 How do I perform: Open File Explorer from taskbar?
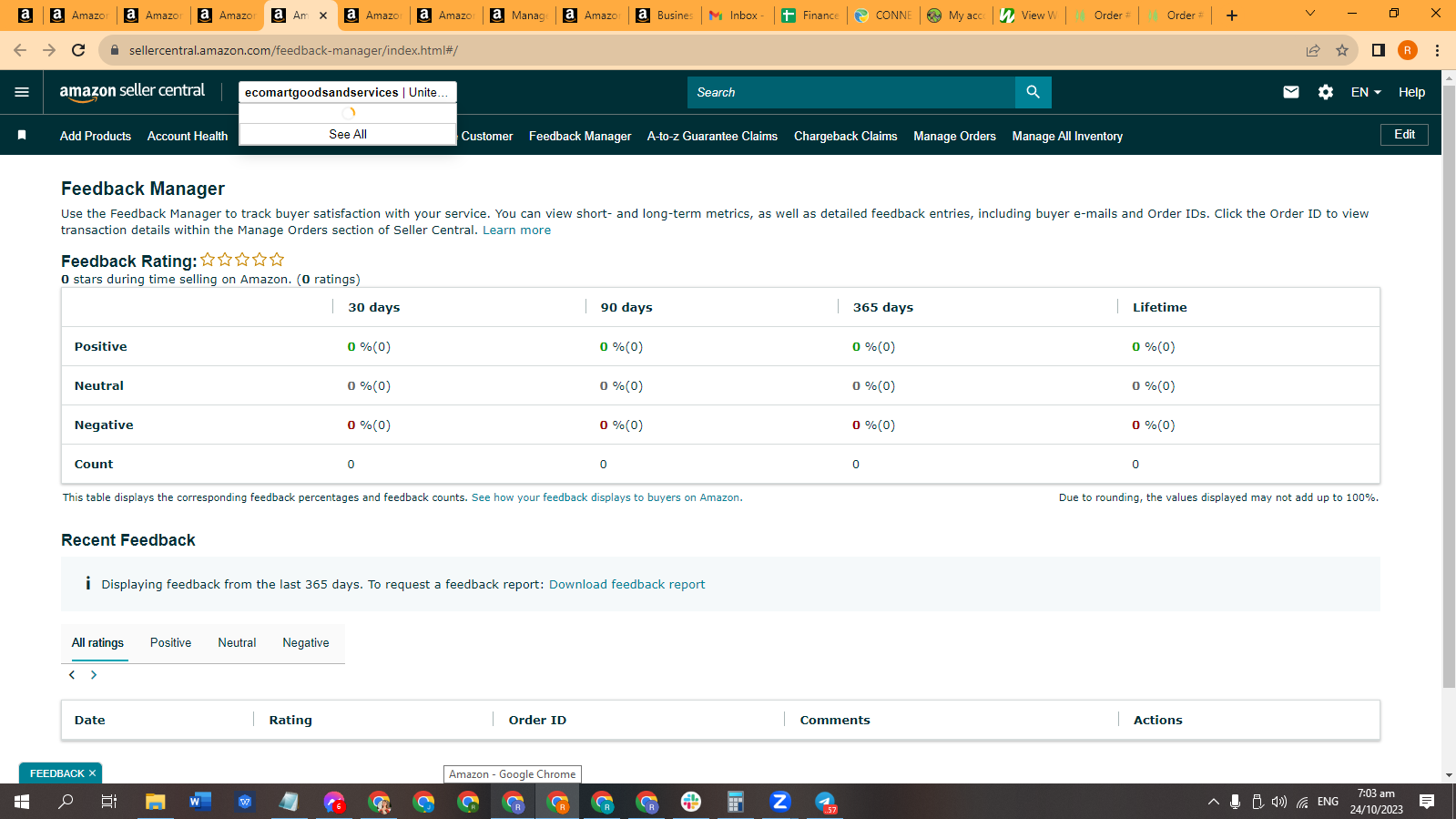coord(155,802)
